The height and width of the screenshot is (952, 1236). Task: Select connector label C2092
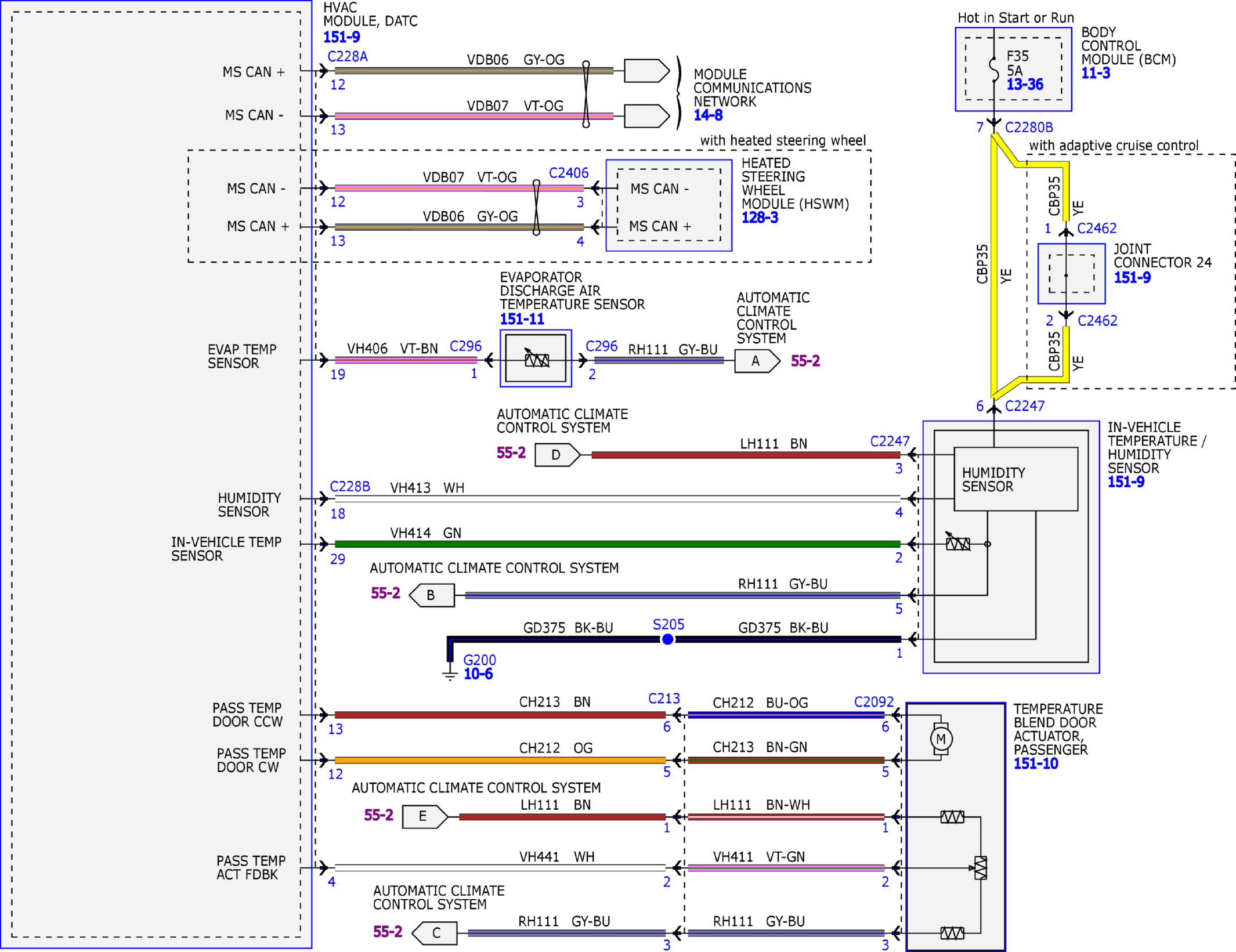coord(874,702)
